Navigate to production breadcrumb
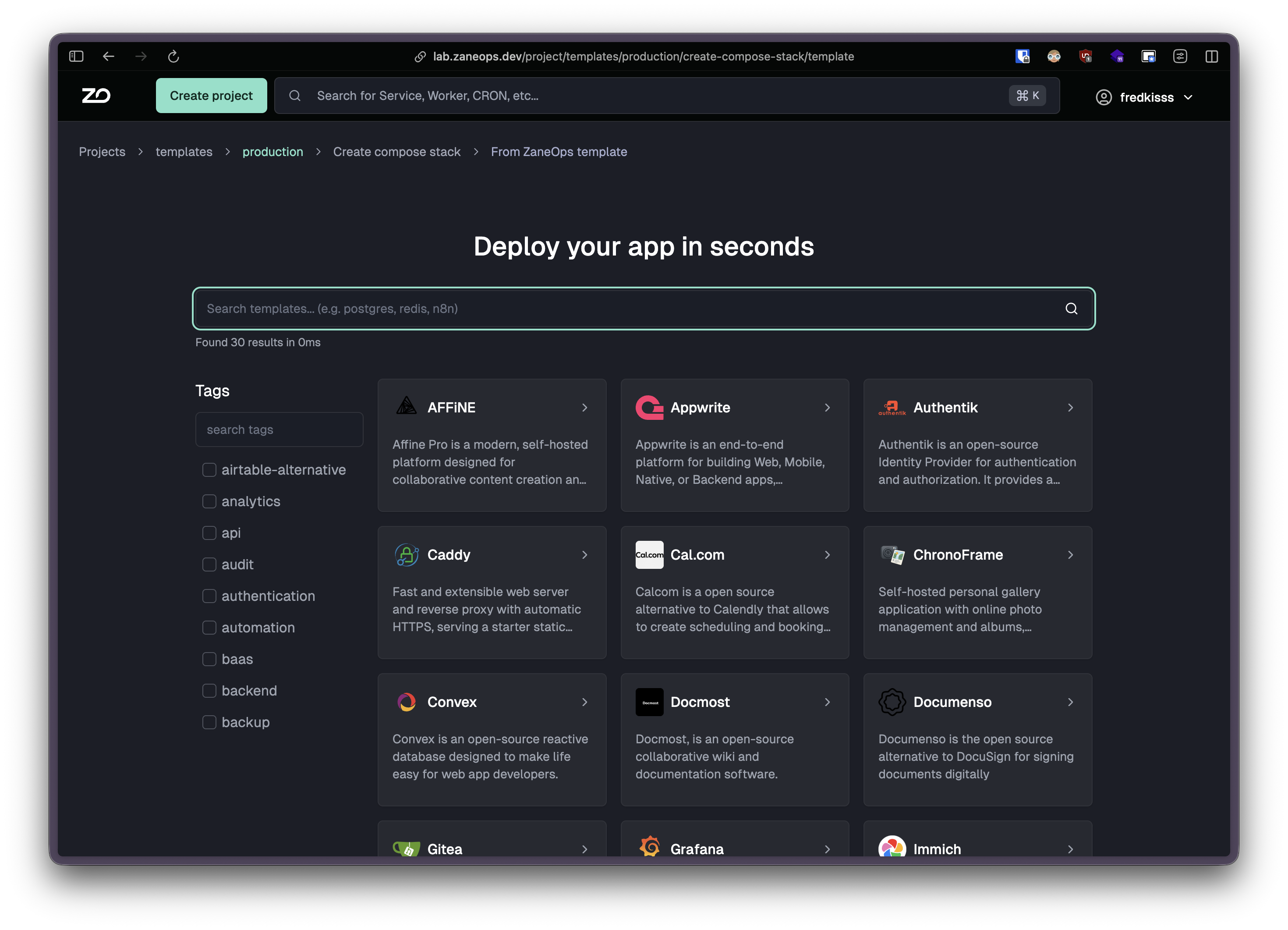Image resolution: width=1288 pixels, height=930 pixels. click(x=272, y=152)
